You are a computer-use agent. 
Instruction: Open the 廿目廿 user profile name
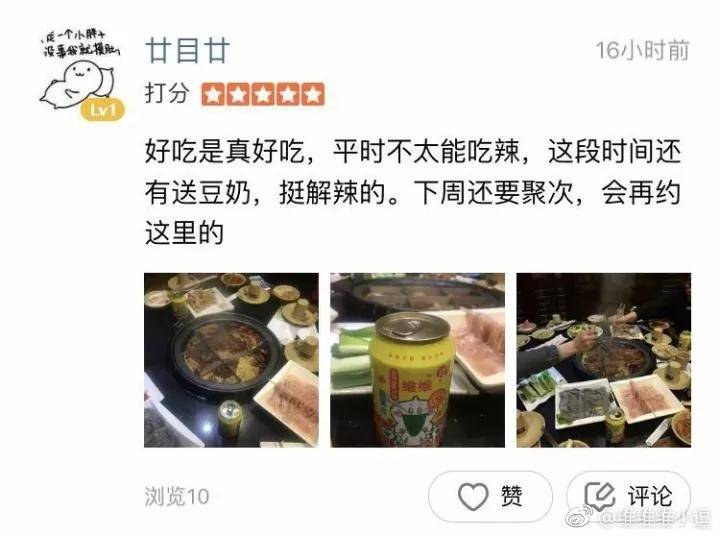click(187, 51)
